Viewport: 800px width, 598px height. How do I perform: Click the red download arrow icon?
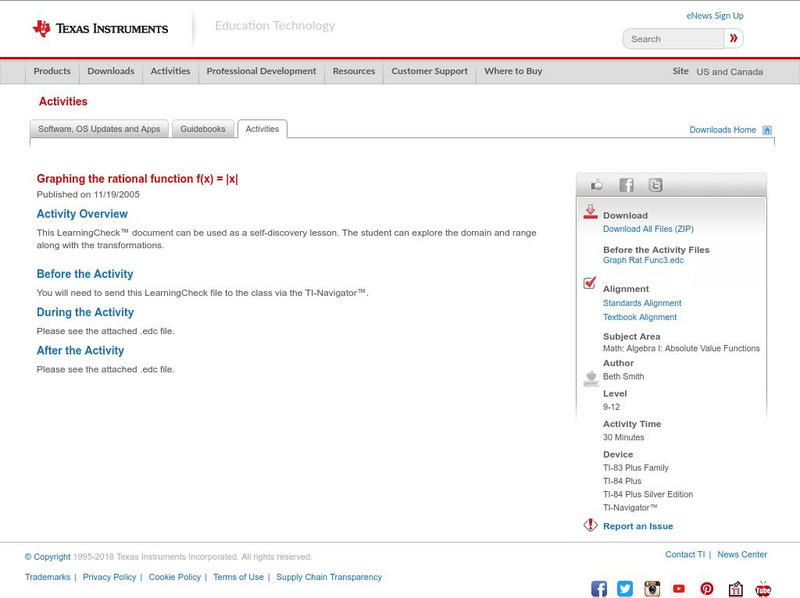[x=590, y=212]
